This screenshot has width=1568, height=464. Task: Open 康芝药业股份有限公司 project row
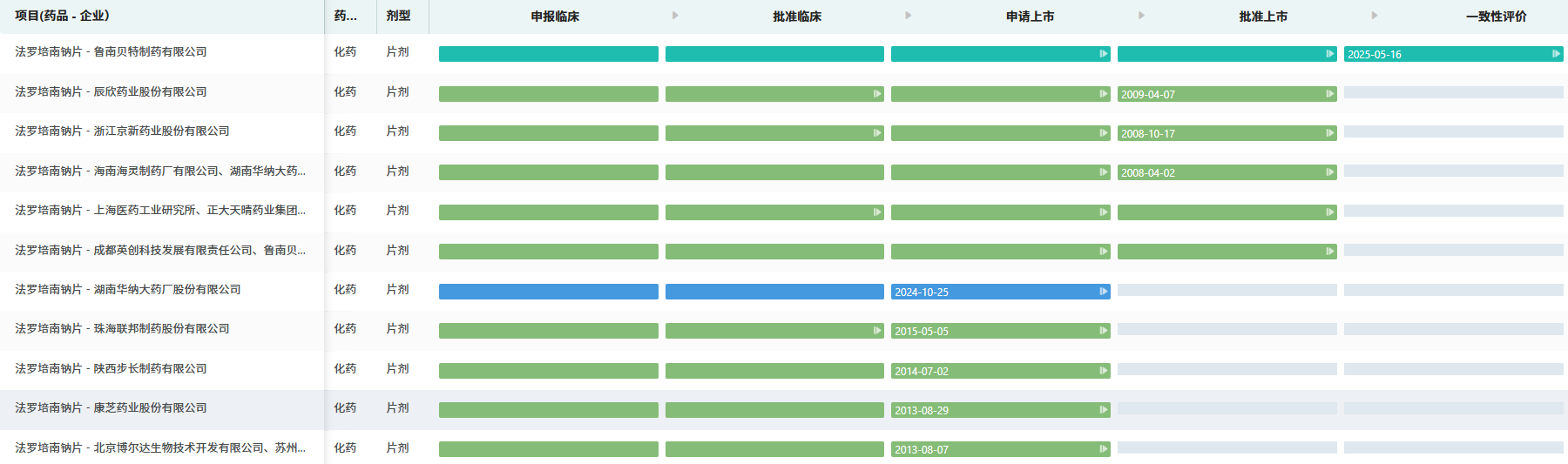pos(111,407)
